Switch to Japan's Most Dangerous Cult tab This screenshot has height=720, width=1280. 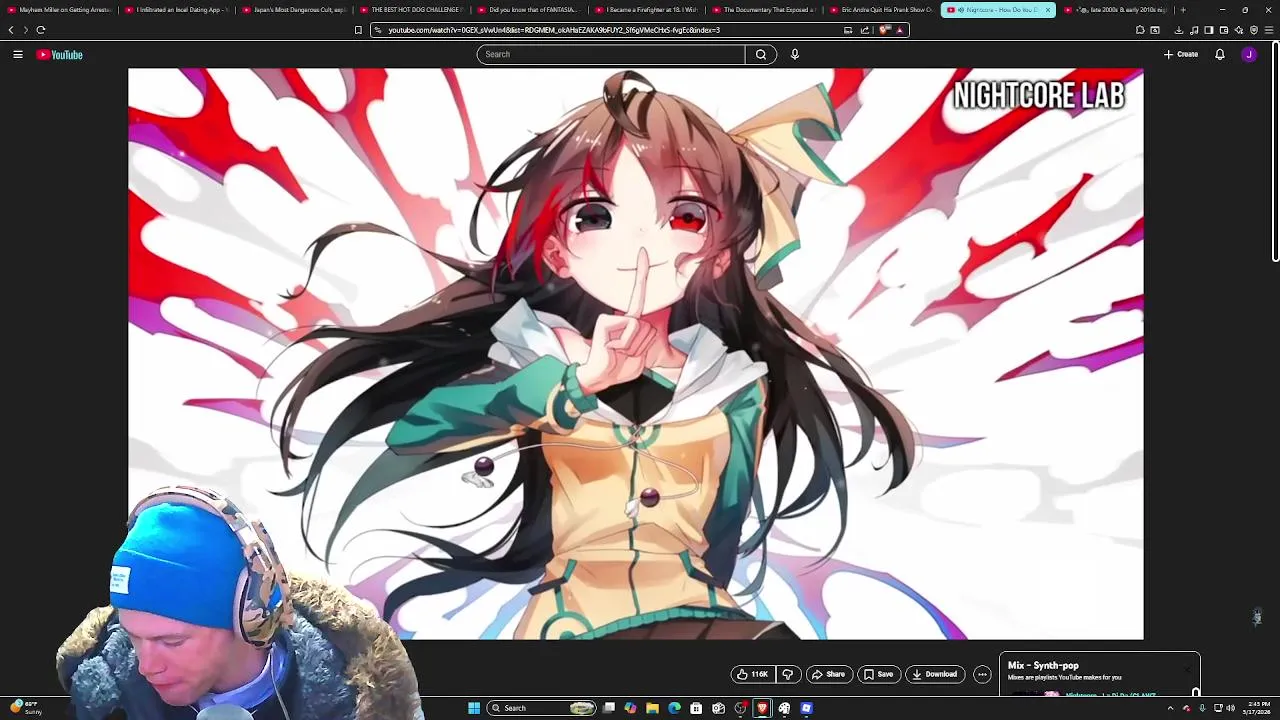click(293, 10)
